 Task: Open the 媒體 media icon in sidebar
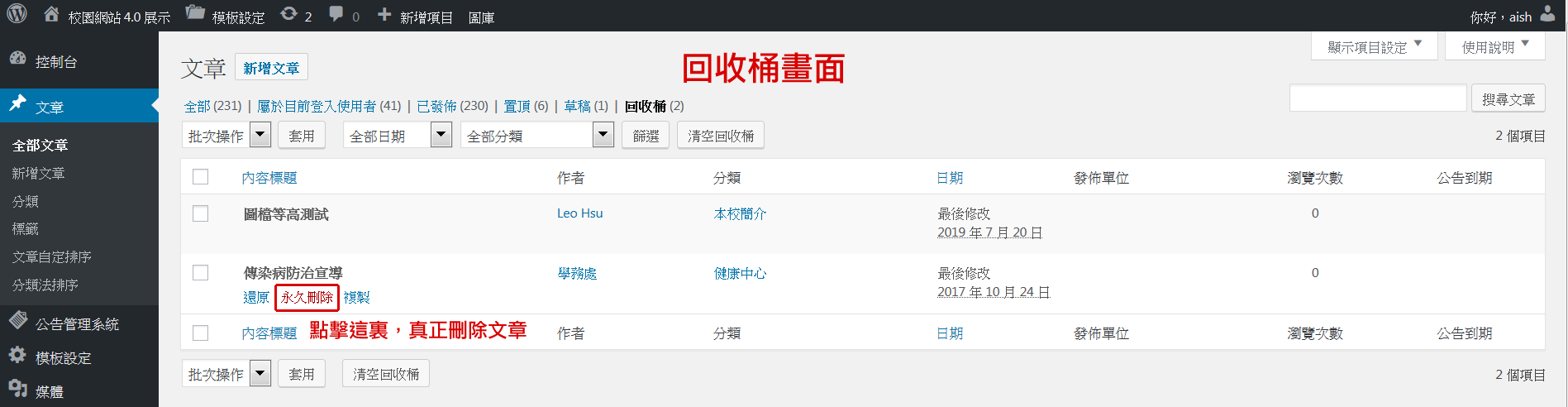click(x=17, y=389)
